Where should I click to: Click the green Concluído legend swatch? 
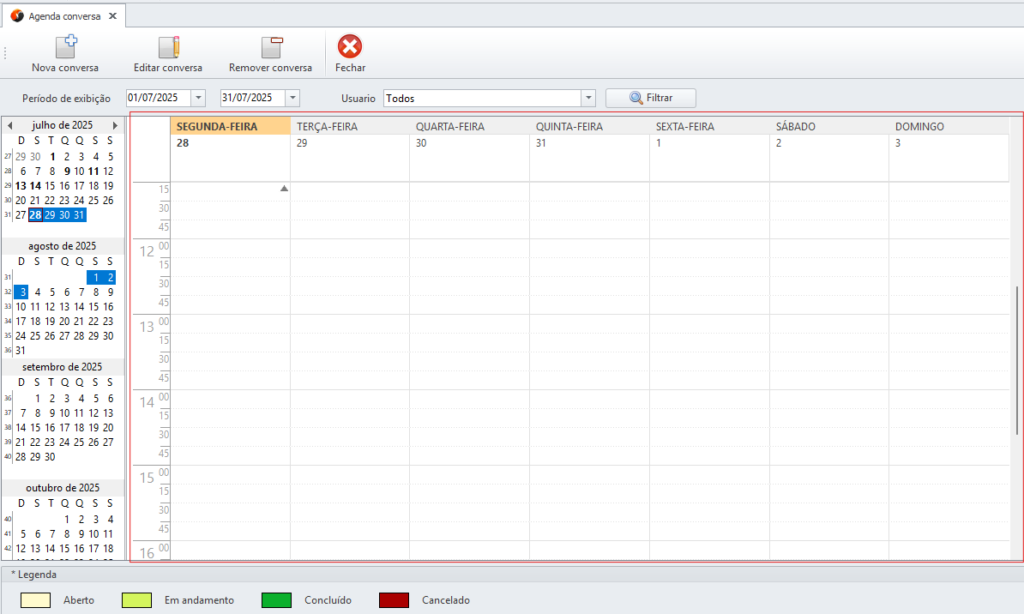click(276, 600)
